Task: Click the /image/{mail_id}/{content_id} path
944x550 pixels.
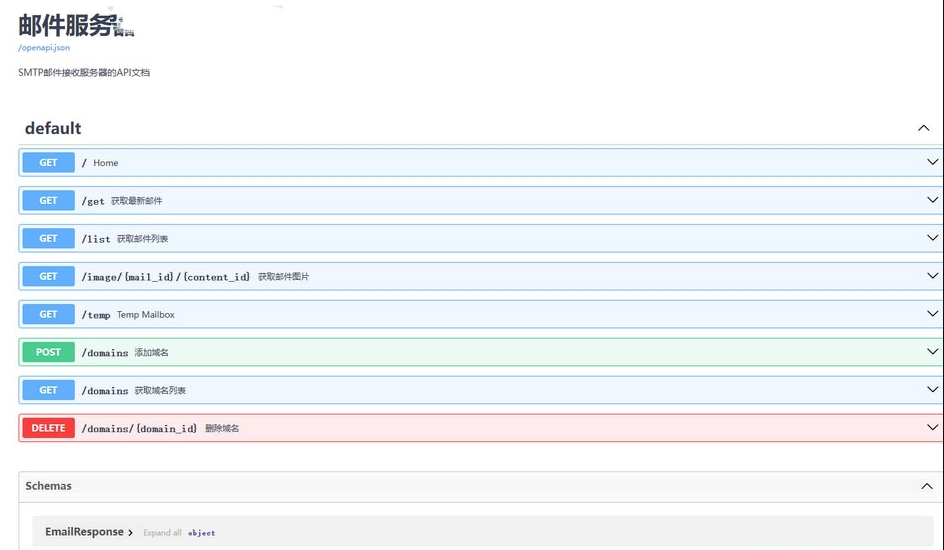Action: (x=166, y=277)
